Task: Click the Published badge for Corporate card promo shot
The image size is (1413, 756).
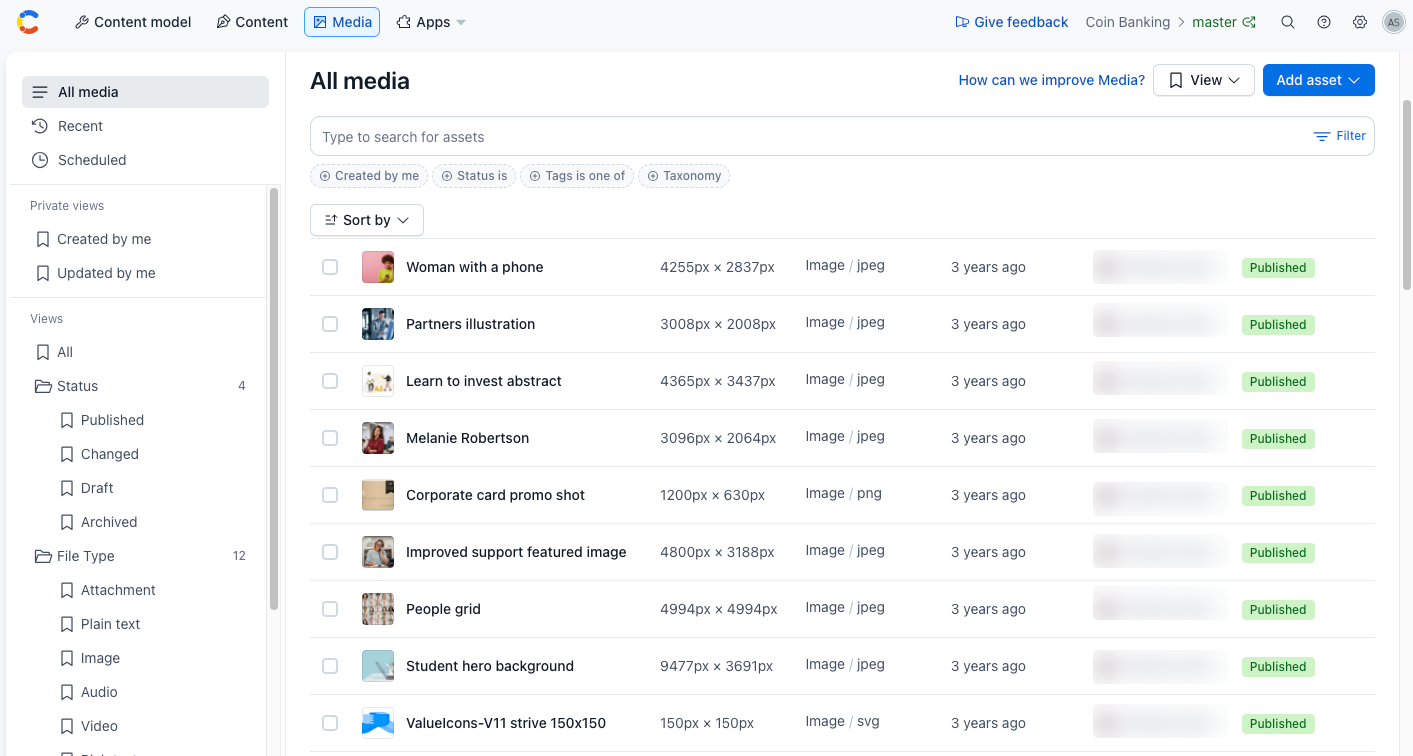Action: click(x=1278, y=495)
